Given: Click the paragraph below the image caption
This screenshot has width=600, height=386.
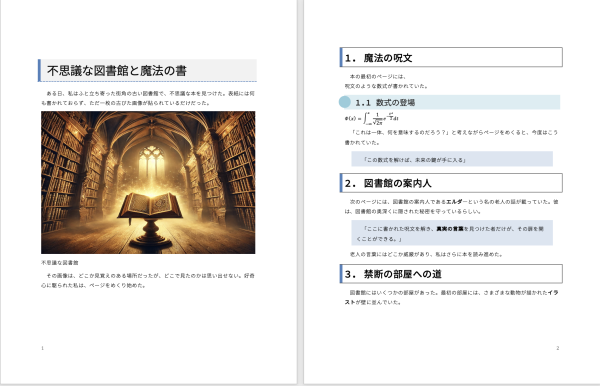Looking at the screenshot, I should click(x=148, y=280).
